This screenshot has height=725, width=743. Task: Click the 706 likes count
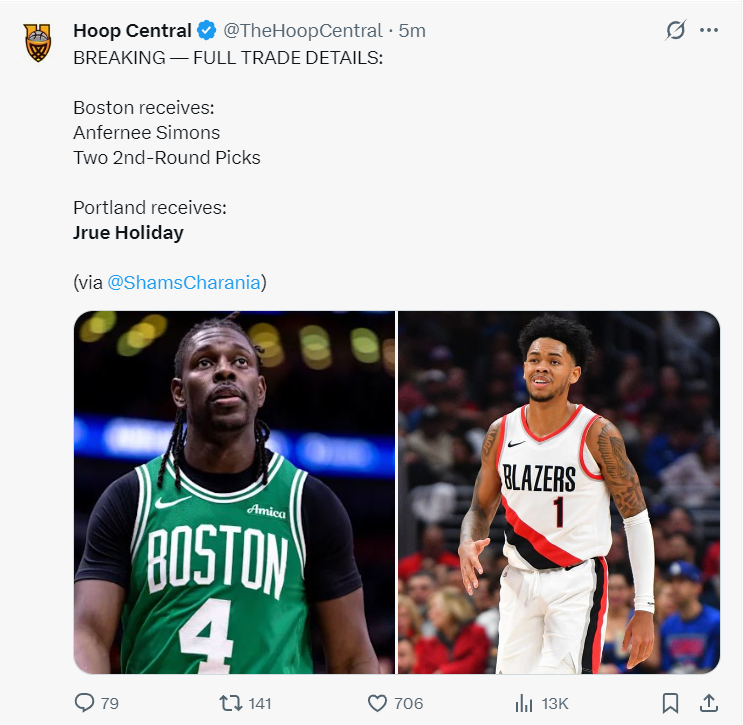[408, 704]
